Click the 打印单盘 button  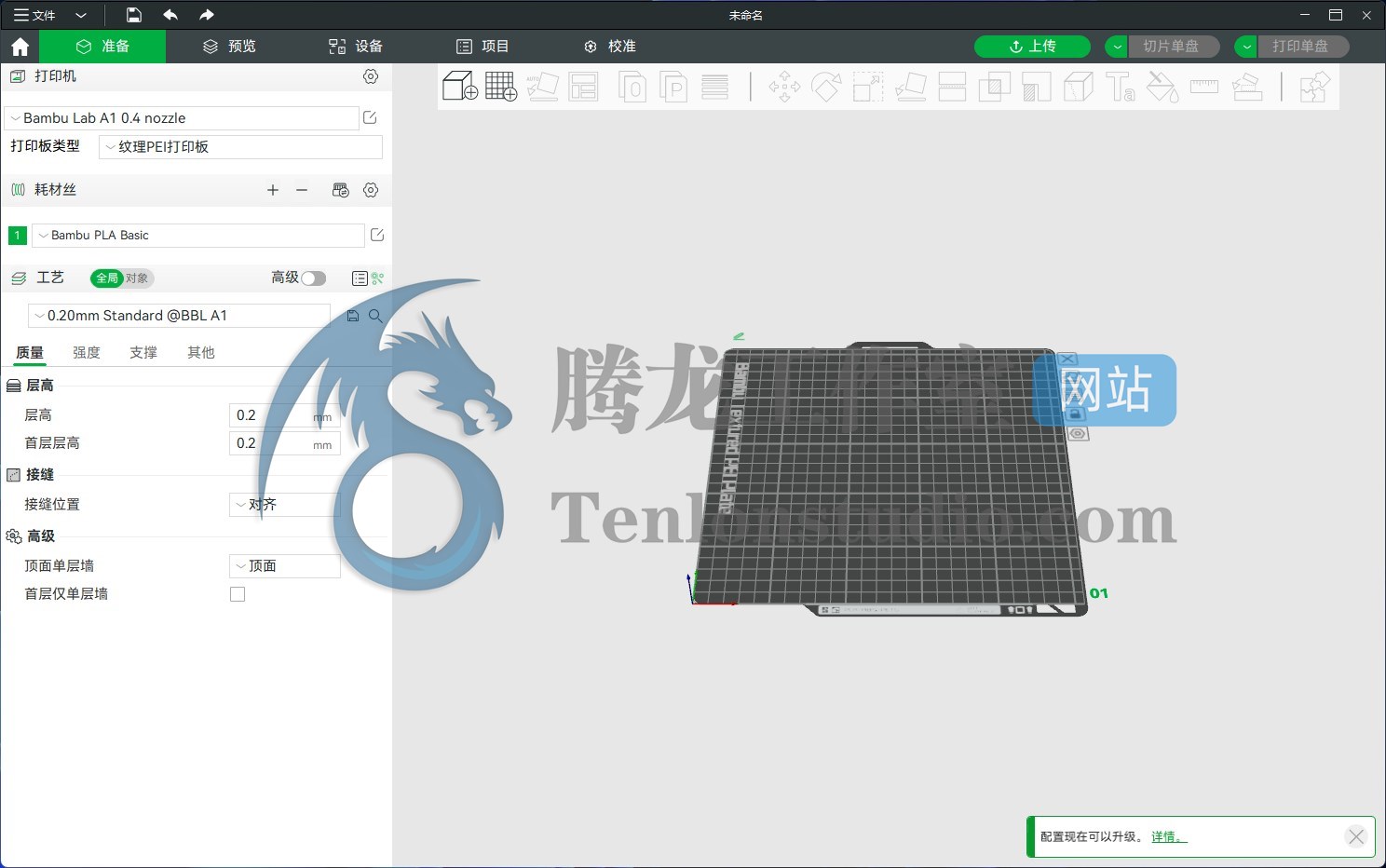(x=1303, y=47)
